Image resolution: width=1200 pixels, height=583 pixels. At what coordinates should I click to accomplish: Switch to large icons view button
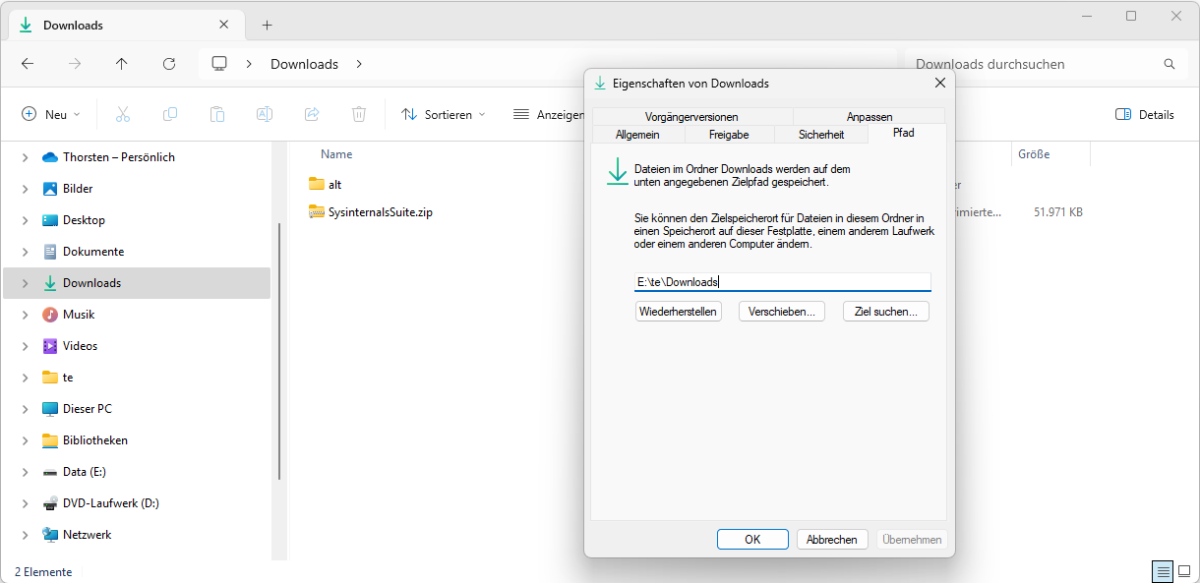tap(1185, 572)
